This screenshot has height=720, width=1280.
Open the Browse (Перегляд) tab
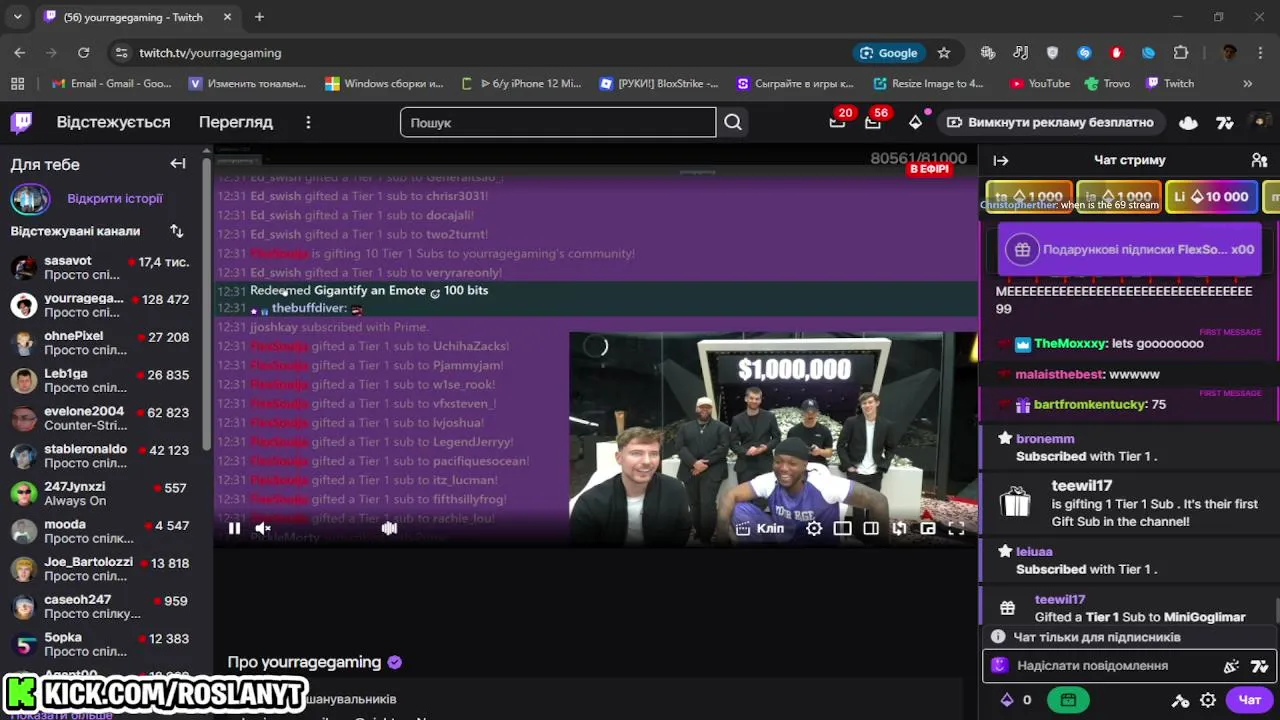pyautogui.click(x=236, y=122)
